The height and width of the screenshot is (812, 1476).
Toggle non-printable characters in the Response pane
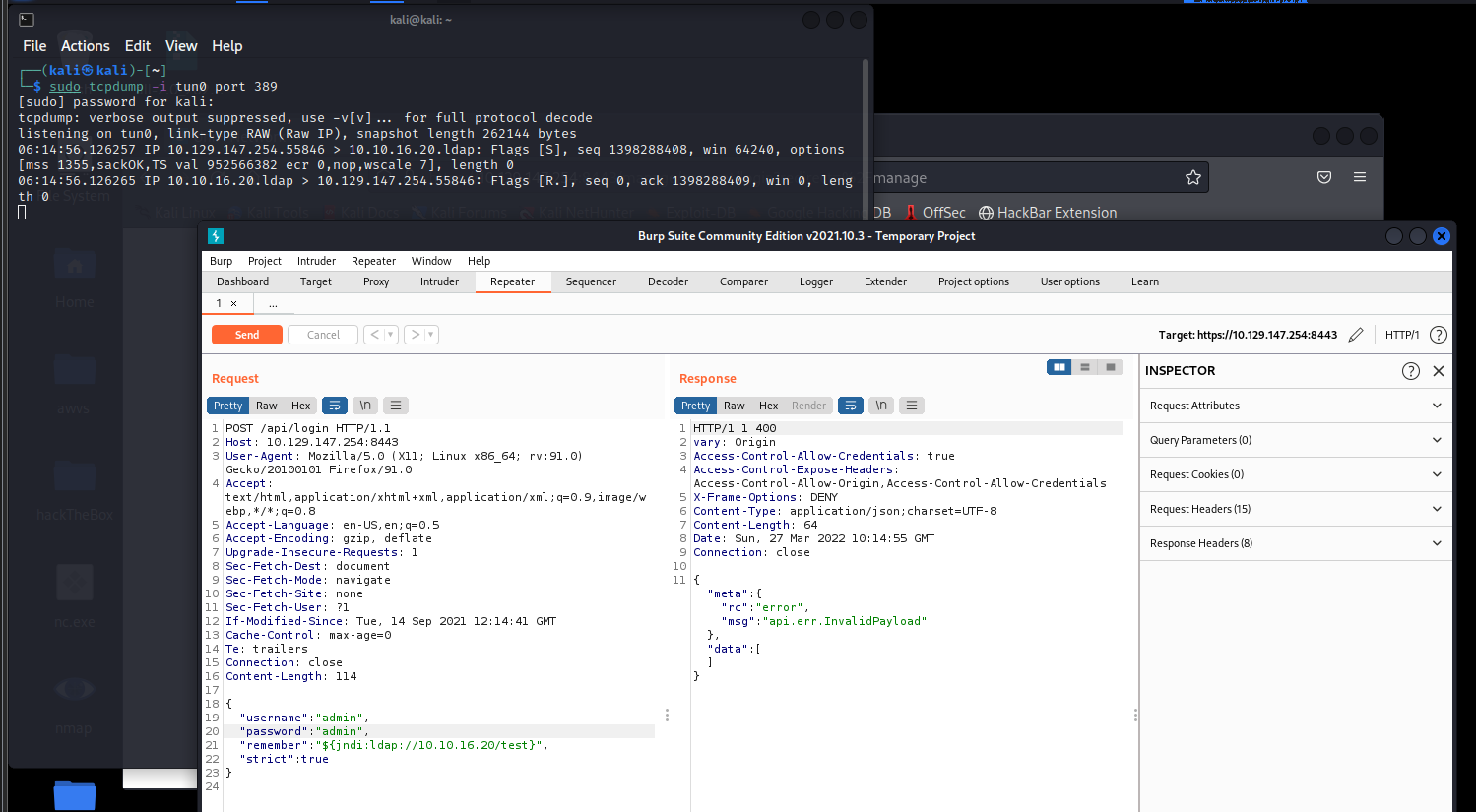[881, 406]
